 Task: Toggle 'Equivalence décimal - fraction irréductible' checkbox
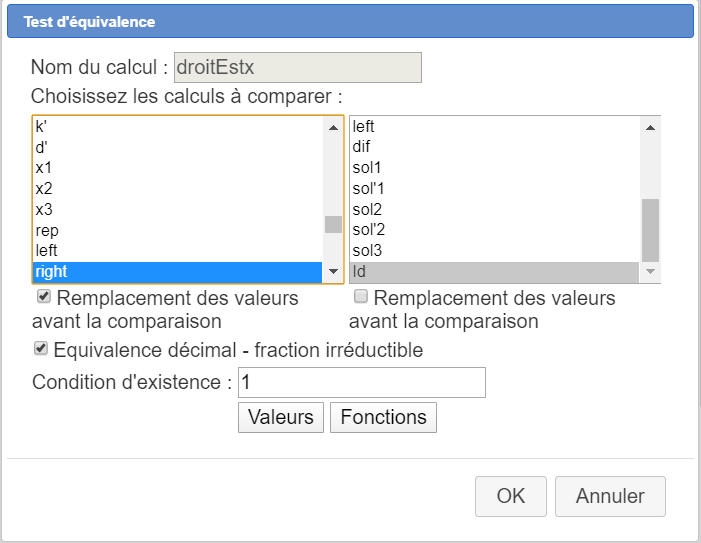click(41, 349)
